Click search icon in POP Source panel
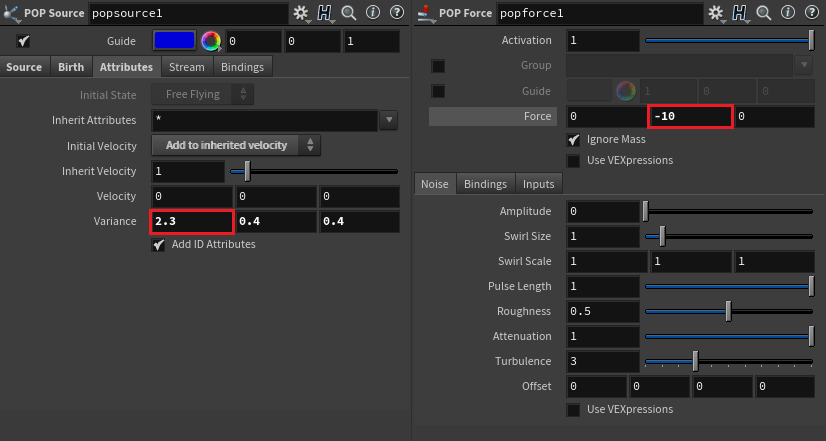 (x=349, y=13)
